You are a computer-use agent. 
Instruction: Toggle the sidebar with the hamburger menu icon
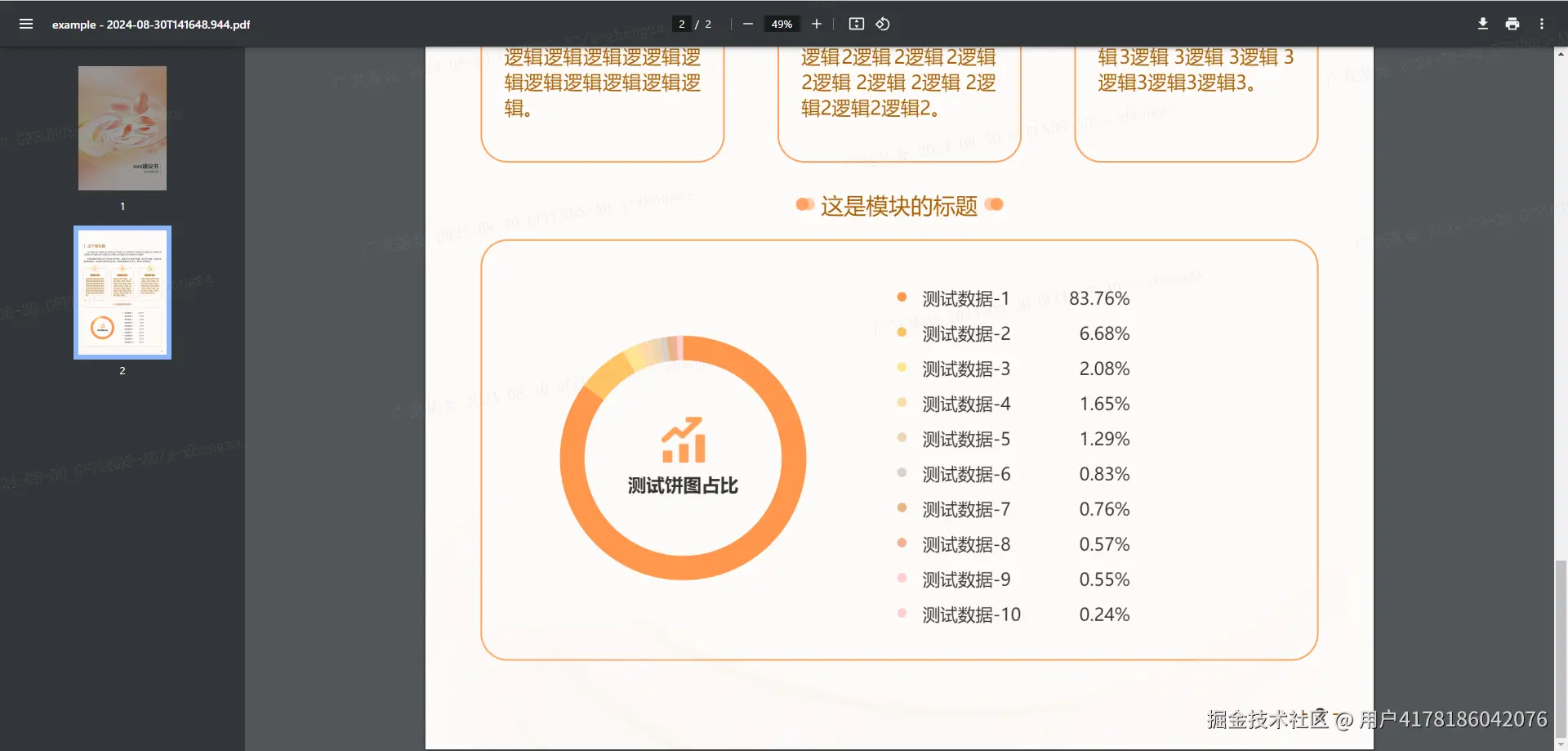[26, 24]
